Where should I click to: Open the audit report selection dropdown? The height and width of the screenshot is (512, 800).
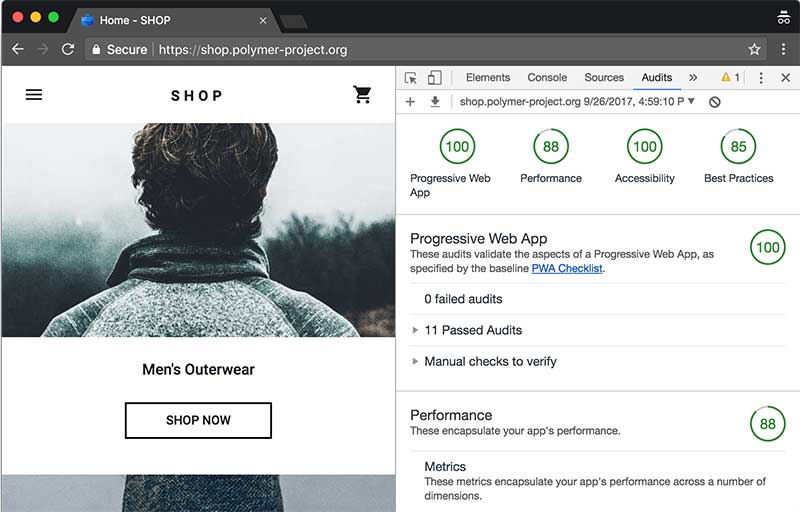[x=690, y=102]
